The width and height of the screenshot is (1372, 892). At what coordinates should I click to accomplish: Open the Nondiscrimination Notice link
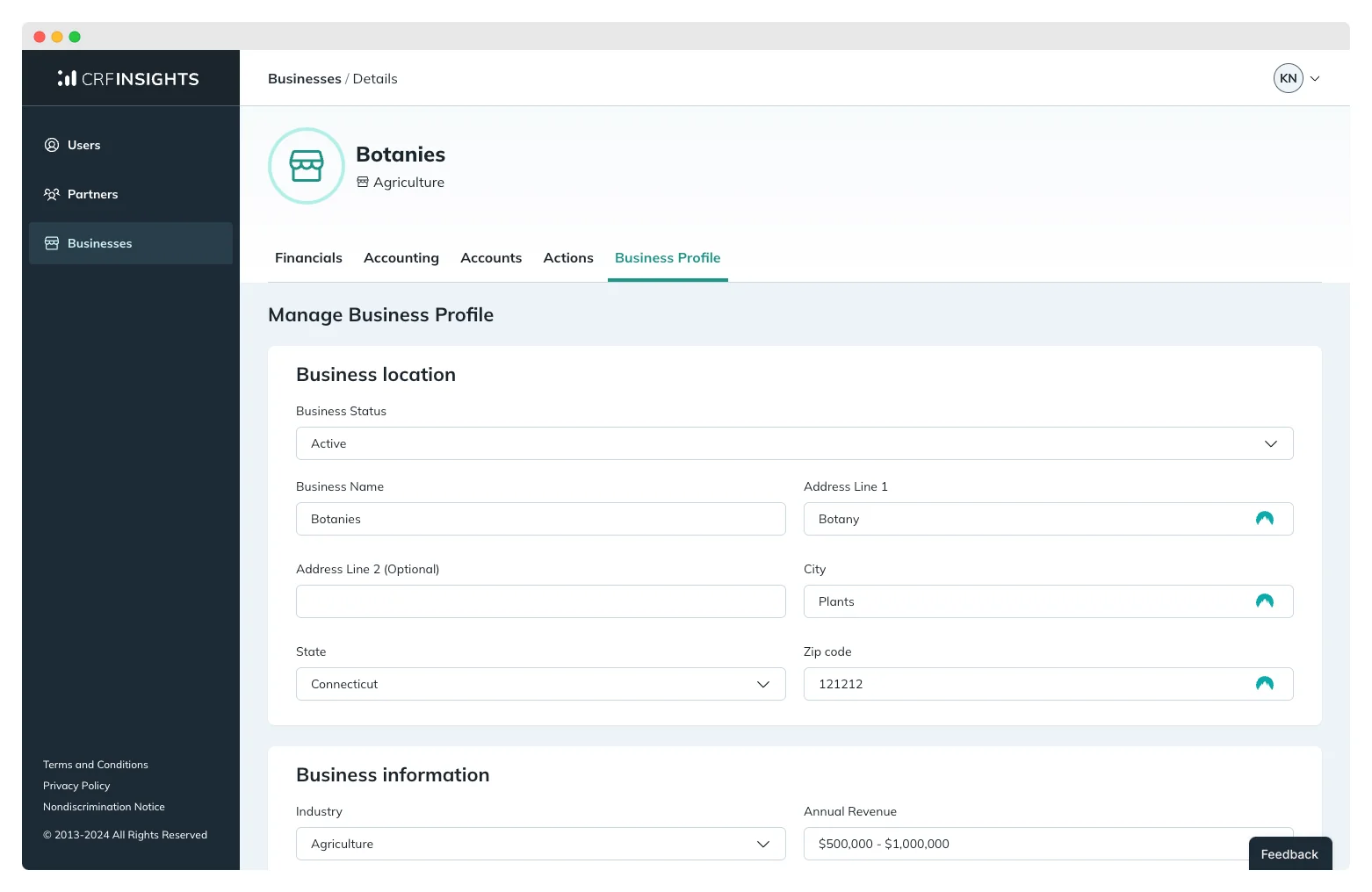click(104, 807)
